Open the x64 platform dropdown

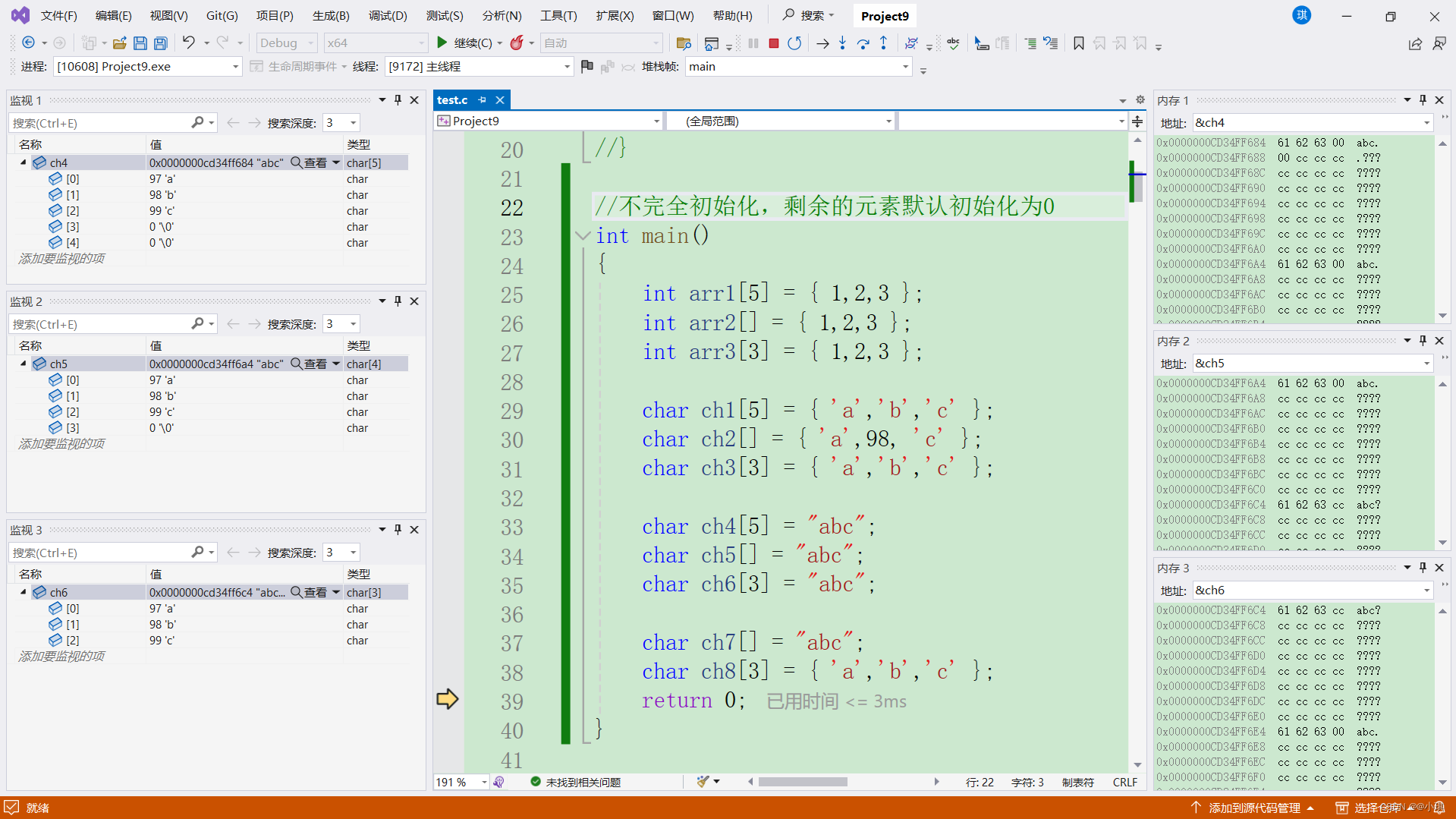(x=376, y=43)
